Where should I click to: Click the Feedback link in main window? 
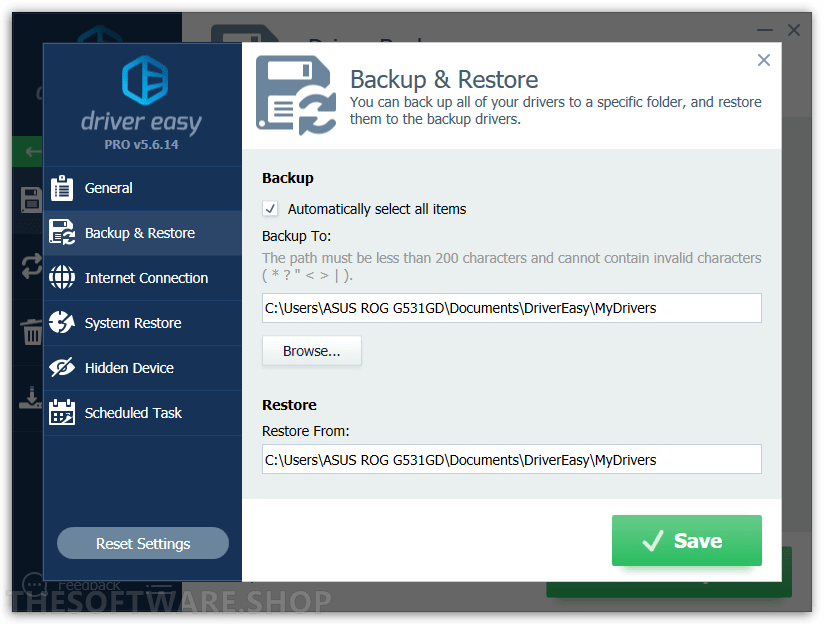(89, 585)
